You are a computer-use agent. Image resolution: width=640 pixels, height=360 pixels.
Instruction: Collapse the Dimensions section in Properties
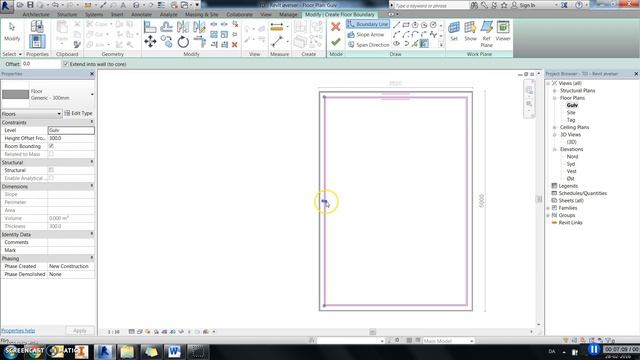coord(91,186)
